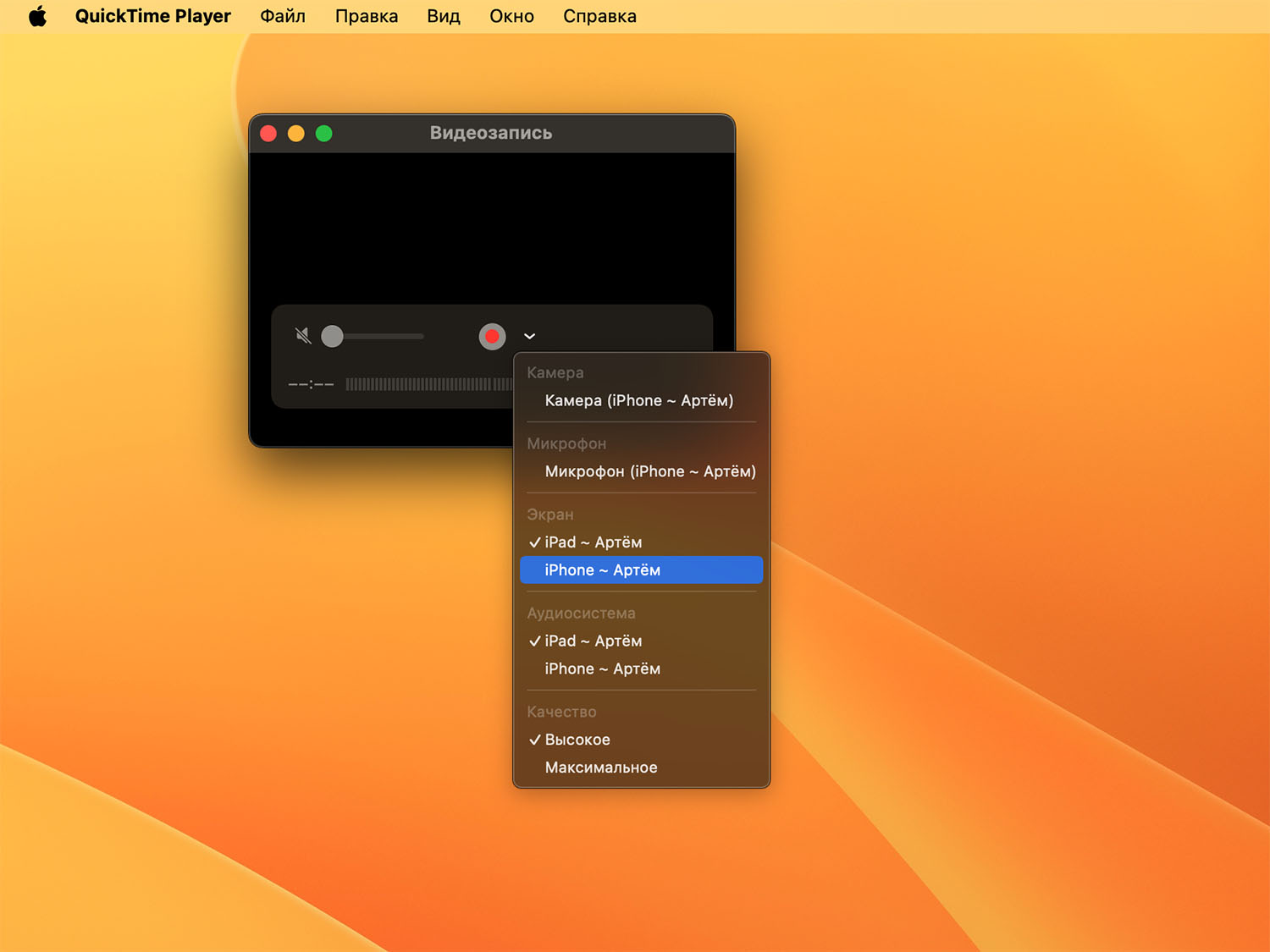The height and width of the screenshot is (952, 1270).
Task: Open the Правка menu
Action: [367, 16]
